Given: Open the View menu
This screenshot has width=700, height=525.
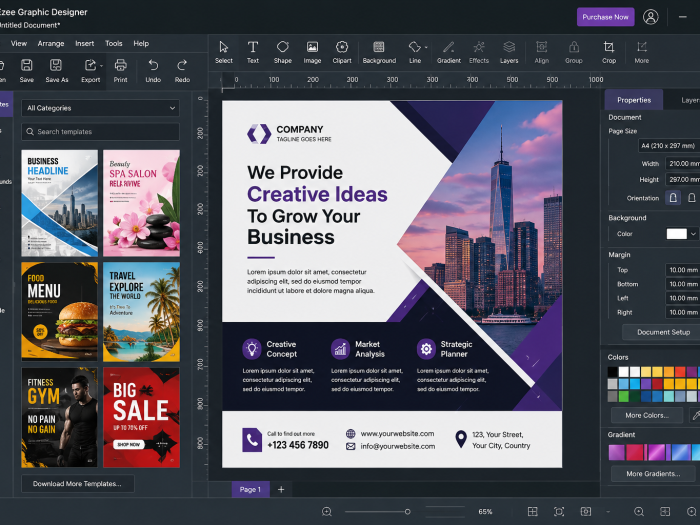Looking at the screenshot, I should coord(19,43).
